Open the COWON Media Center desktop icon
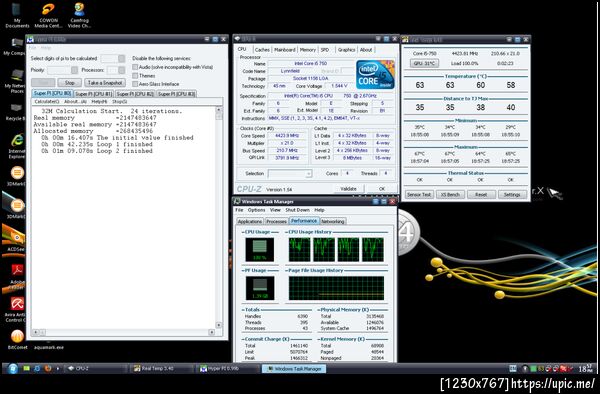Viewport: 600px width, 394px height. 49,15
